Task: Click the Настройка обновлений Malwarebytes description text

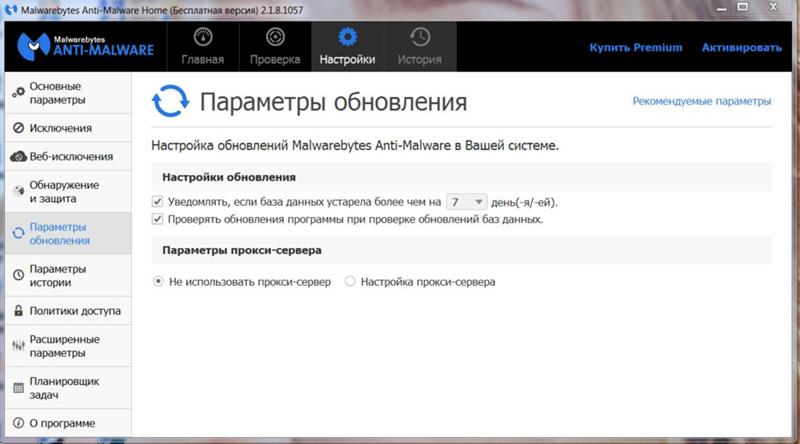Action: (x=355, y=145)
